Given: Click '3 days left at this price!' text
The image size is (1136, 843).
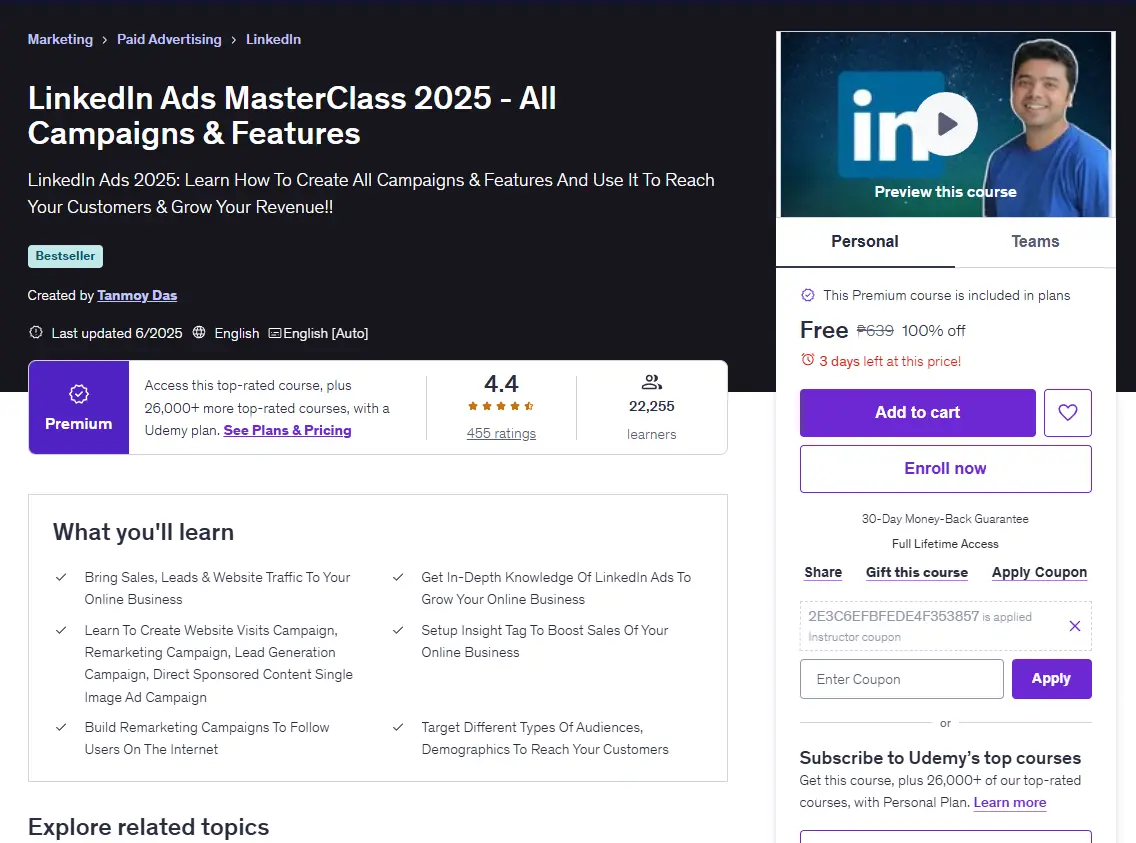Looking at the screenshot, I should (x=890, y=361).
